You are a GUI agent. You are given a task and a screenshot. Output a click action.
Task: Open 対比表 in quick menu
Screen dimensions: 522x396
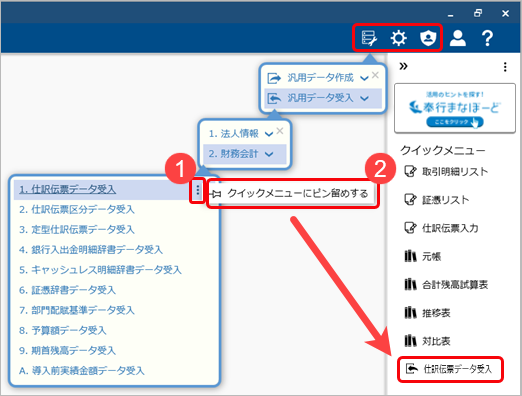(427, 341)
